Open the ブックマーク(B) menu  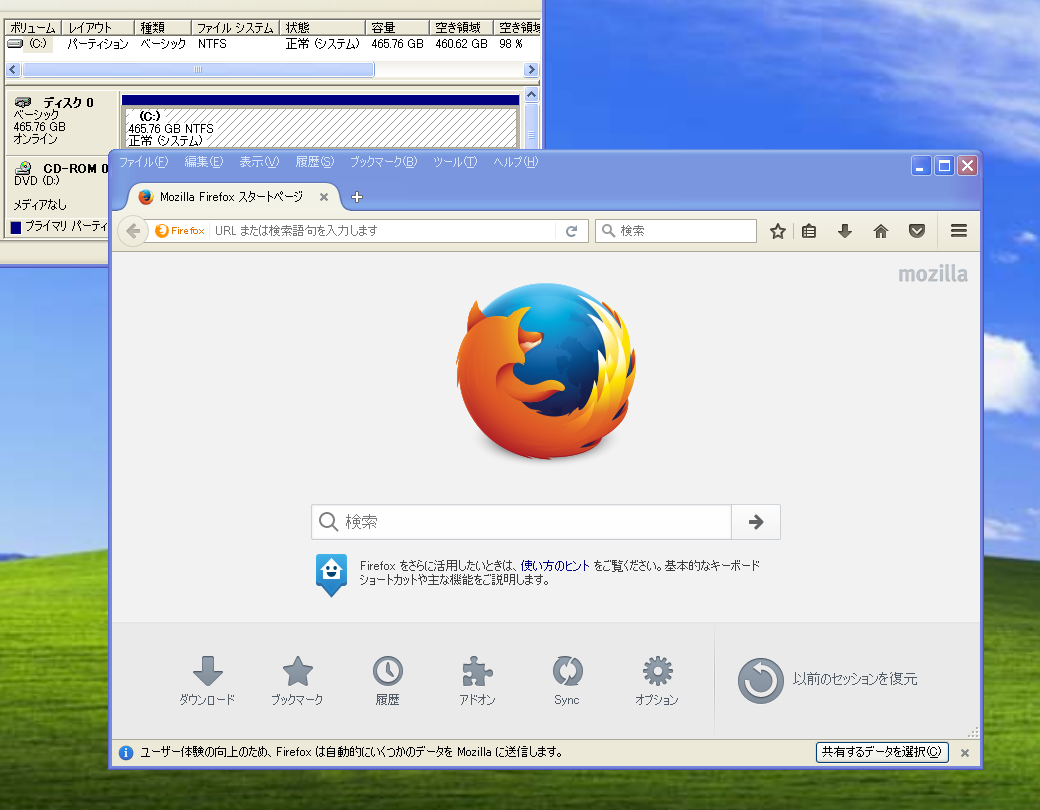click(383, 162)
